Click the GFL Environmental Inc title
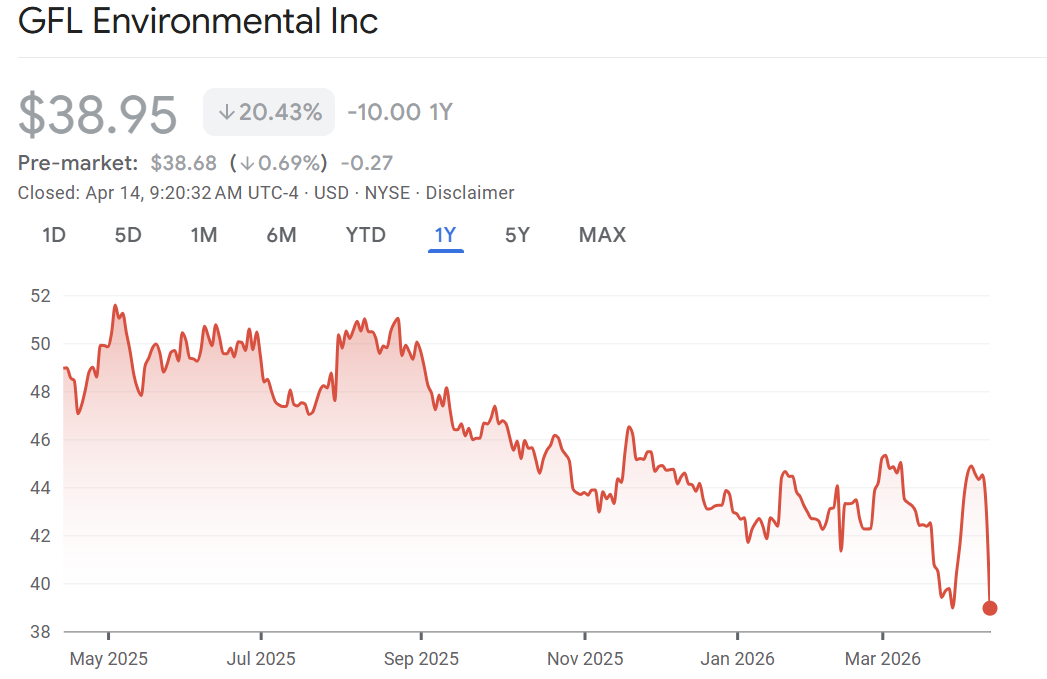Screen dimensions: 1047x679 tap(198, 22)
